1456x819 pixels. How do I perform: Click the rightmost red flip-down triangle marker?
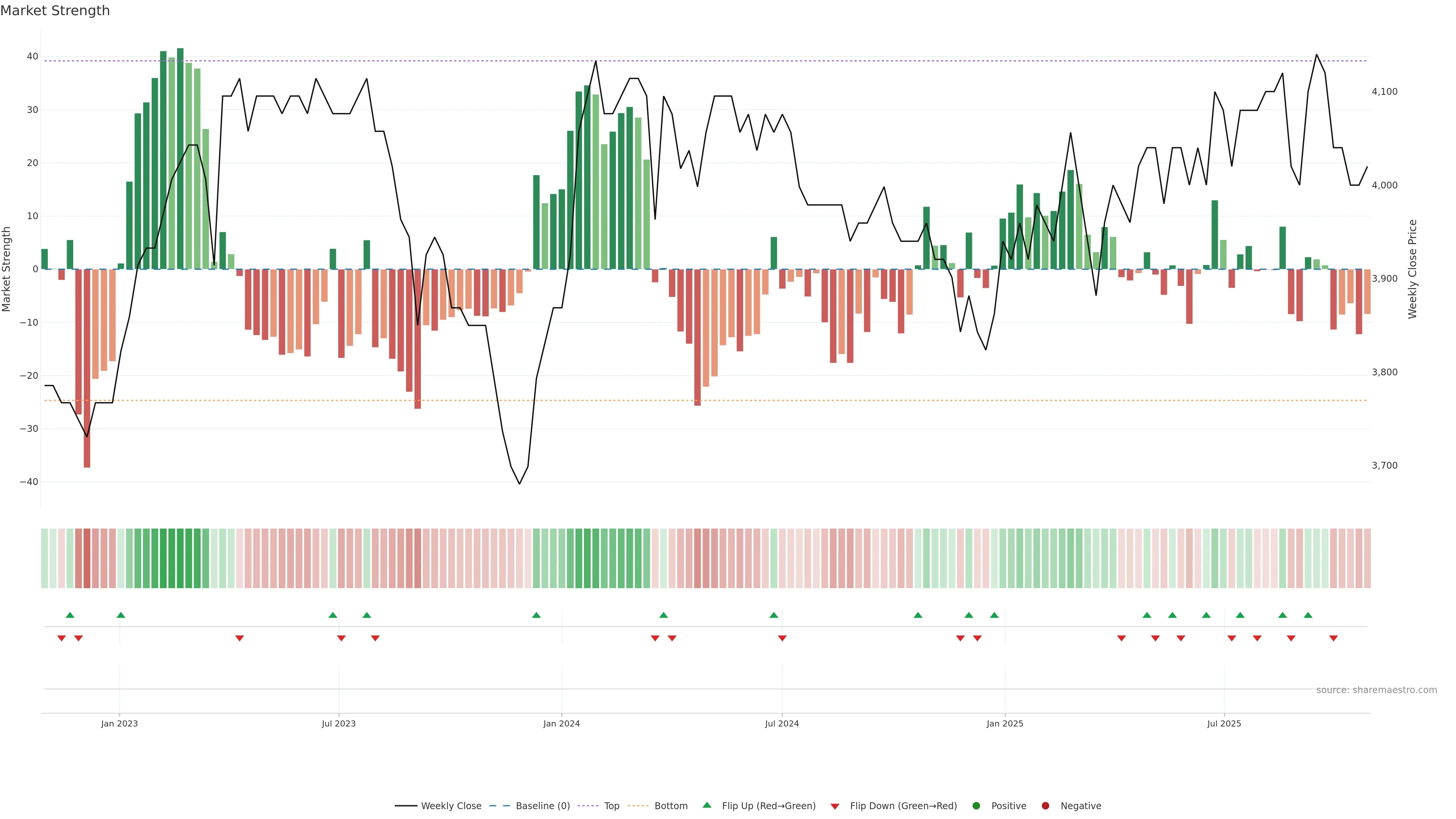click(x=1334, y=638)
